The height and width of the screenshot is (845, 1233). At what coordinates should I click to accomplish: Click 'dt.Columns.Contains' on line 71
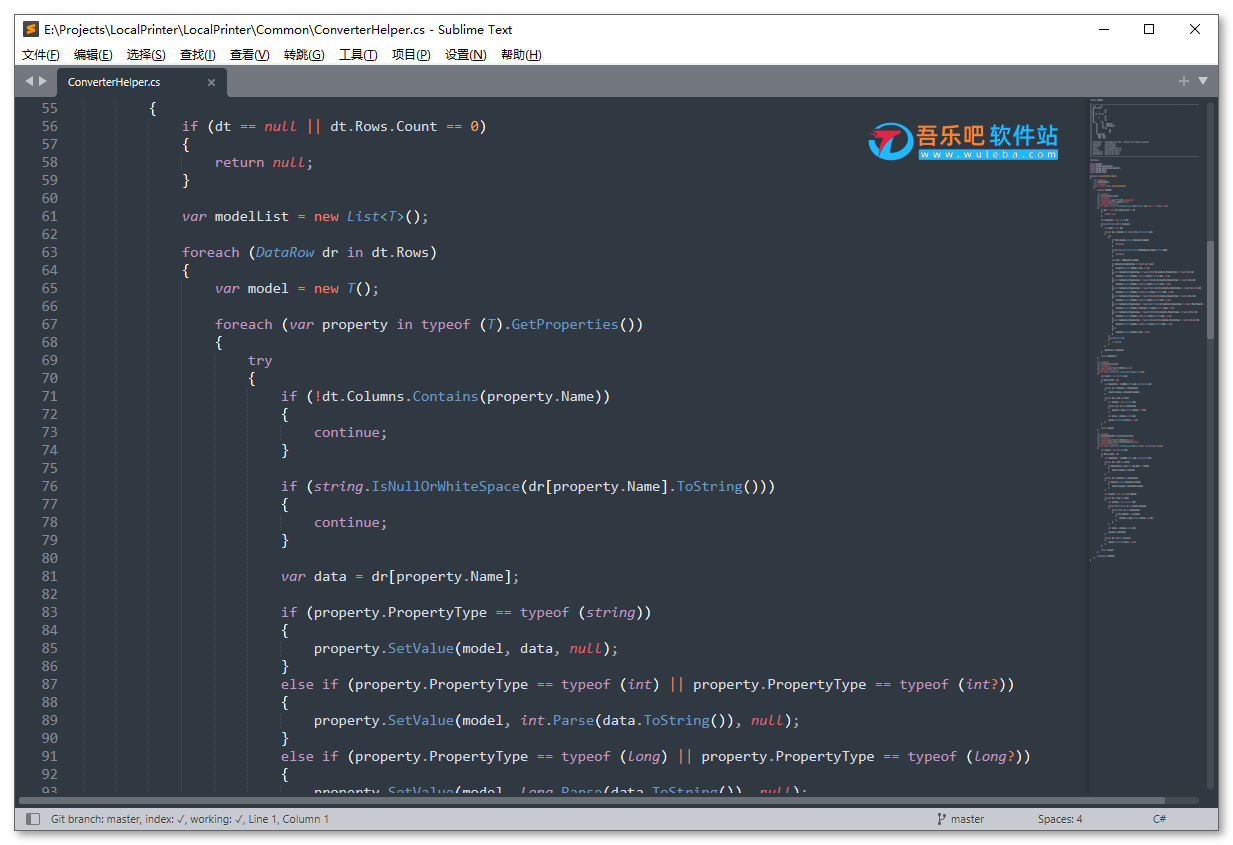point(400,396)
